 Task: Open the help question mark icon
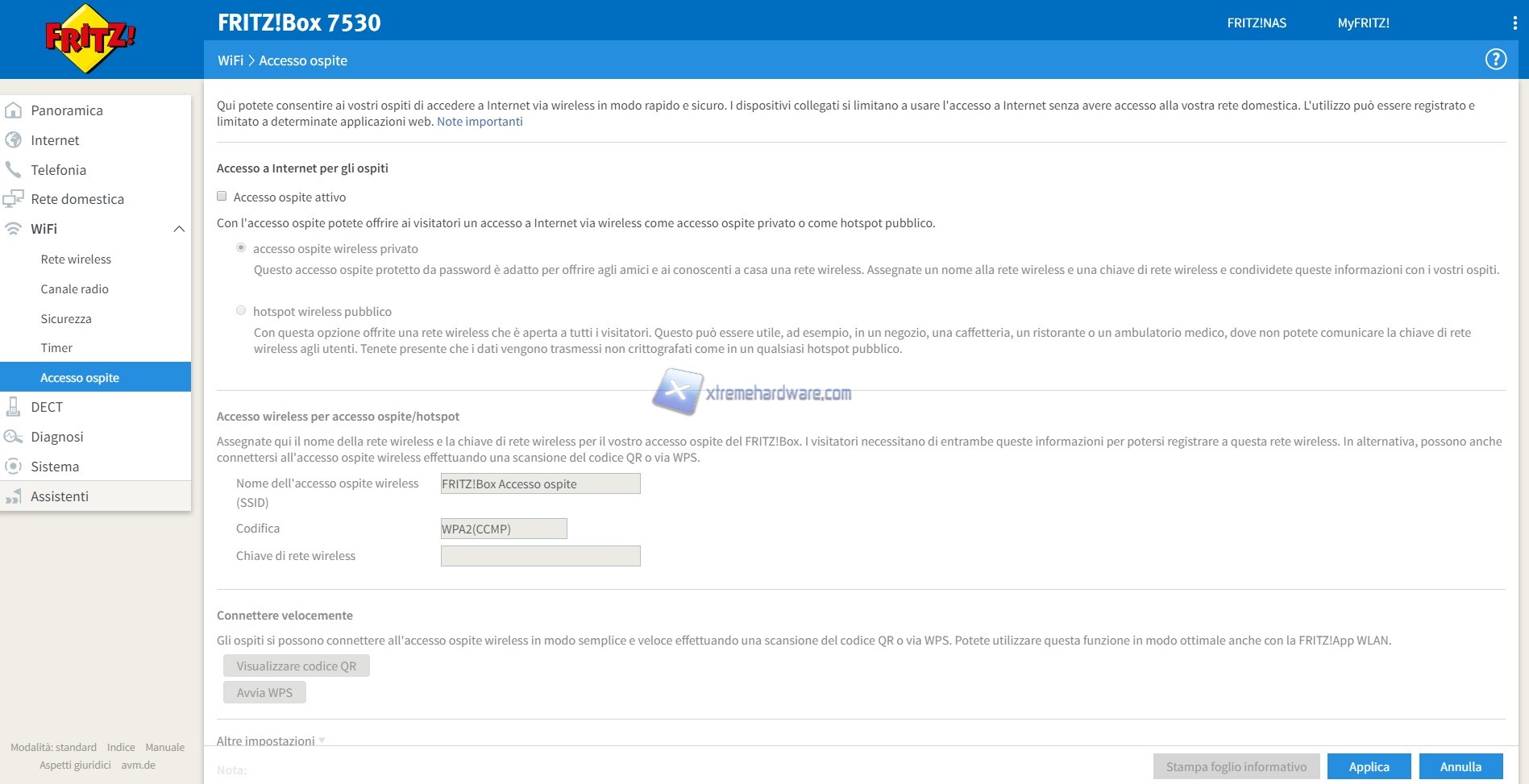[1495, 60]
